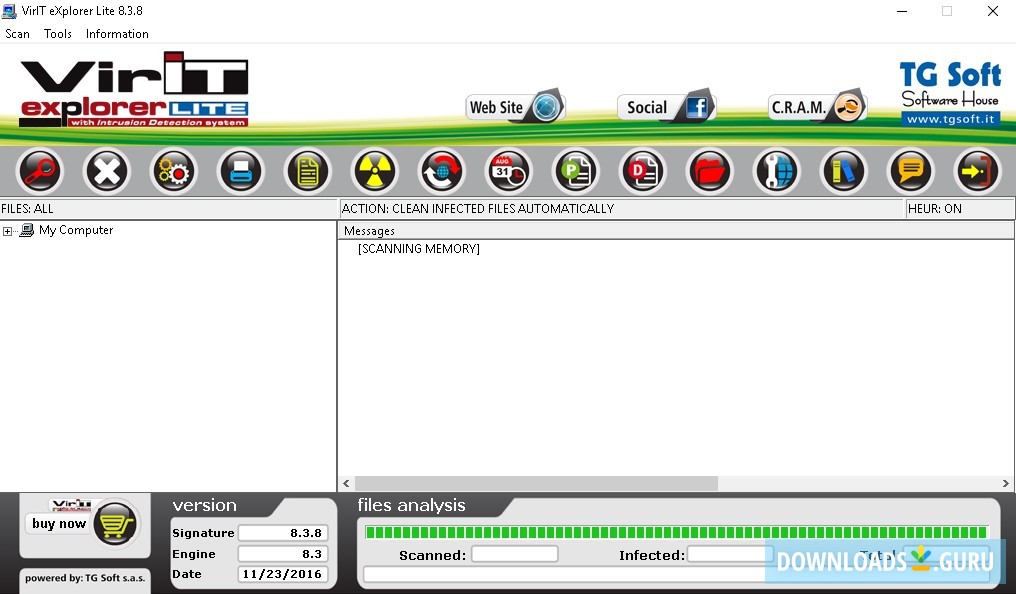Click the blue printer icon
Image resolution: width=1016 pixels, height=594 pixels.
point(240,172)
